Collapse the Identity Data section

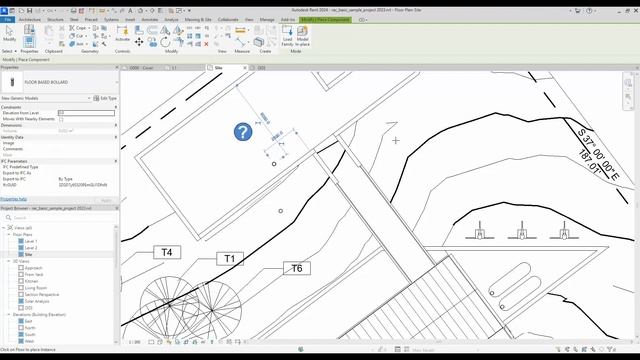116,137
